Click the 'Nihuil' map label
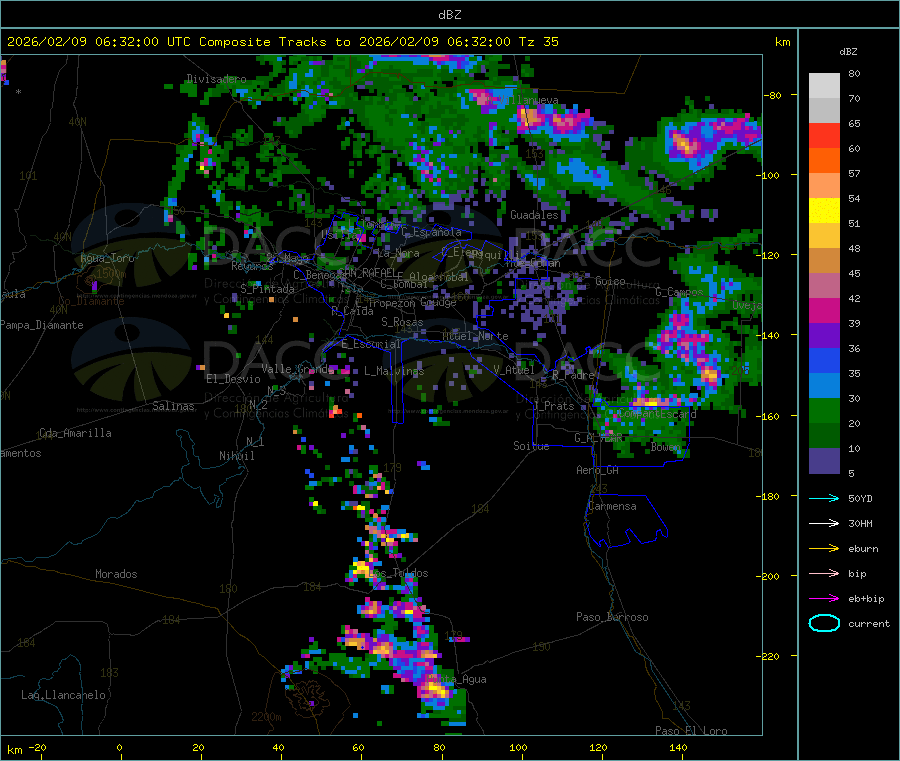900x761 pixels. point(236,456)
